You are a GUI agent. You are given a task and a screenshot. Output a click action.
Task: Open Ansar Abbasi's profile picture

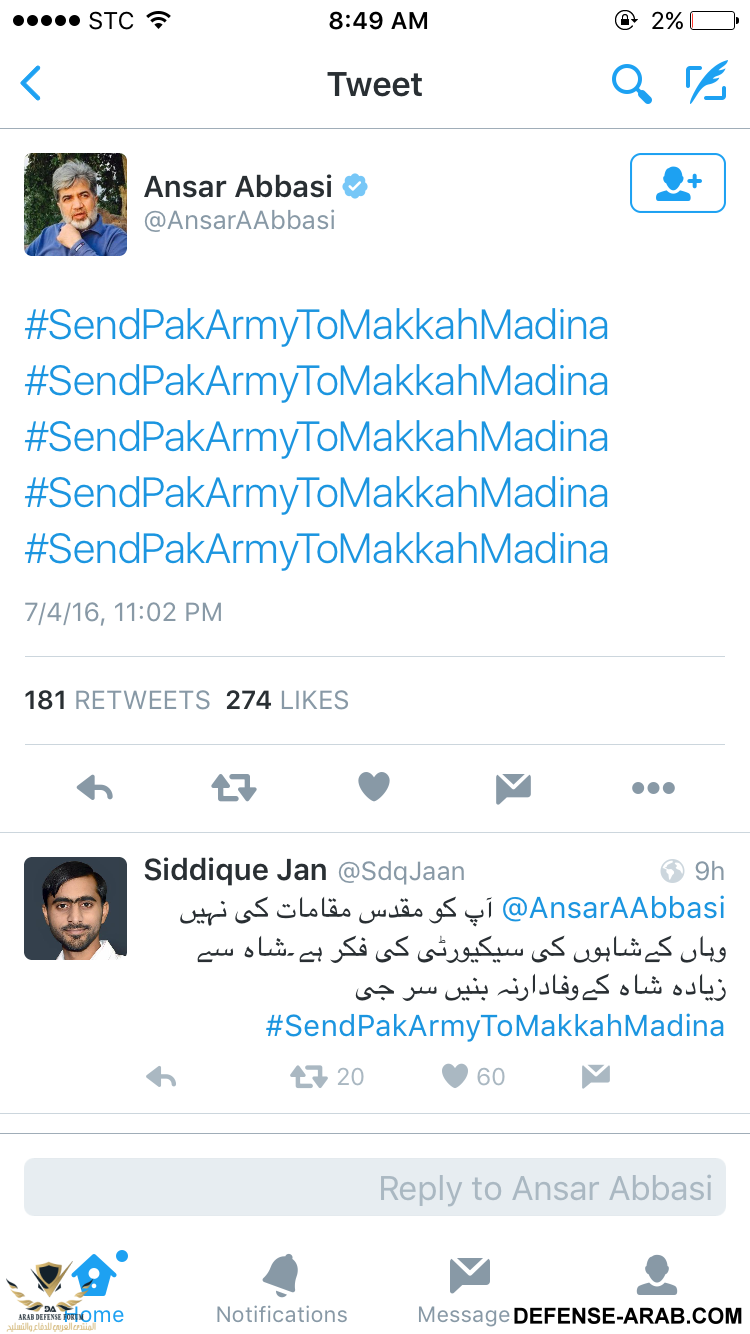tap(76, 205)
